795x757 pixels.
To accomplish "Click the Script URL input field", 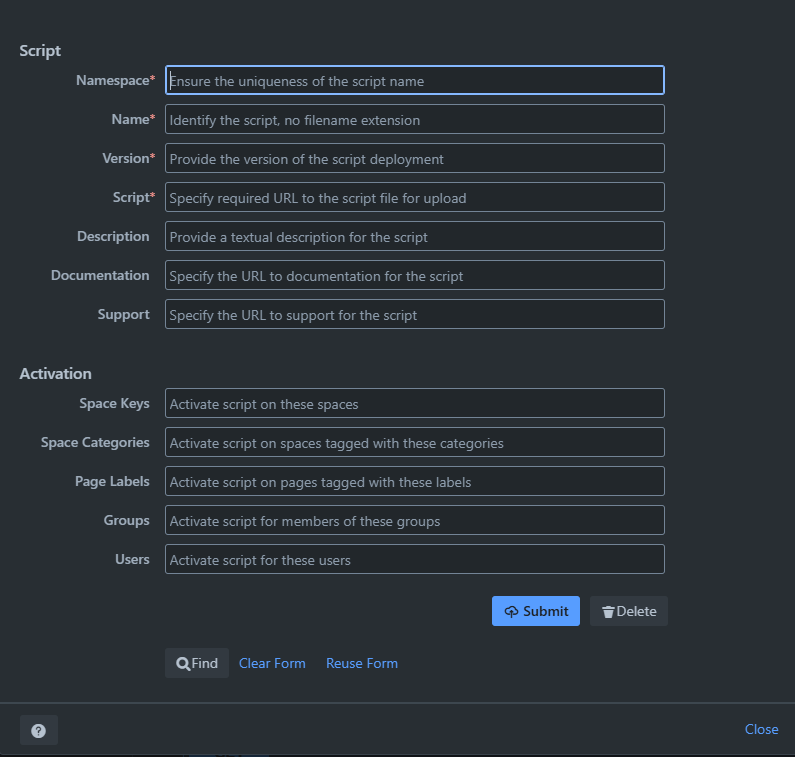I will [414, 198].
